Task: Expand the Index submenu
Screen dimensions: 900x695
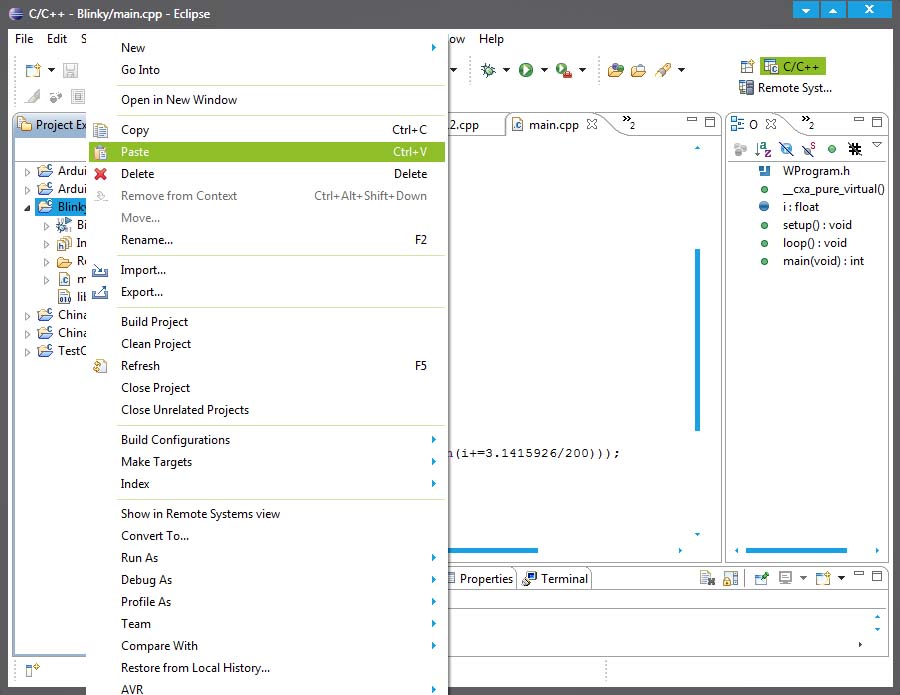Action: coord(434,484)
